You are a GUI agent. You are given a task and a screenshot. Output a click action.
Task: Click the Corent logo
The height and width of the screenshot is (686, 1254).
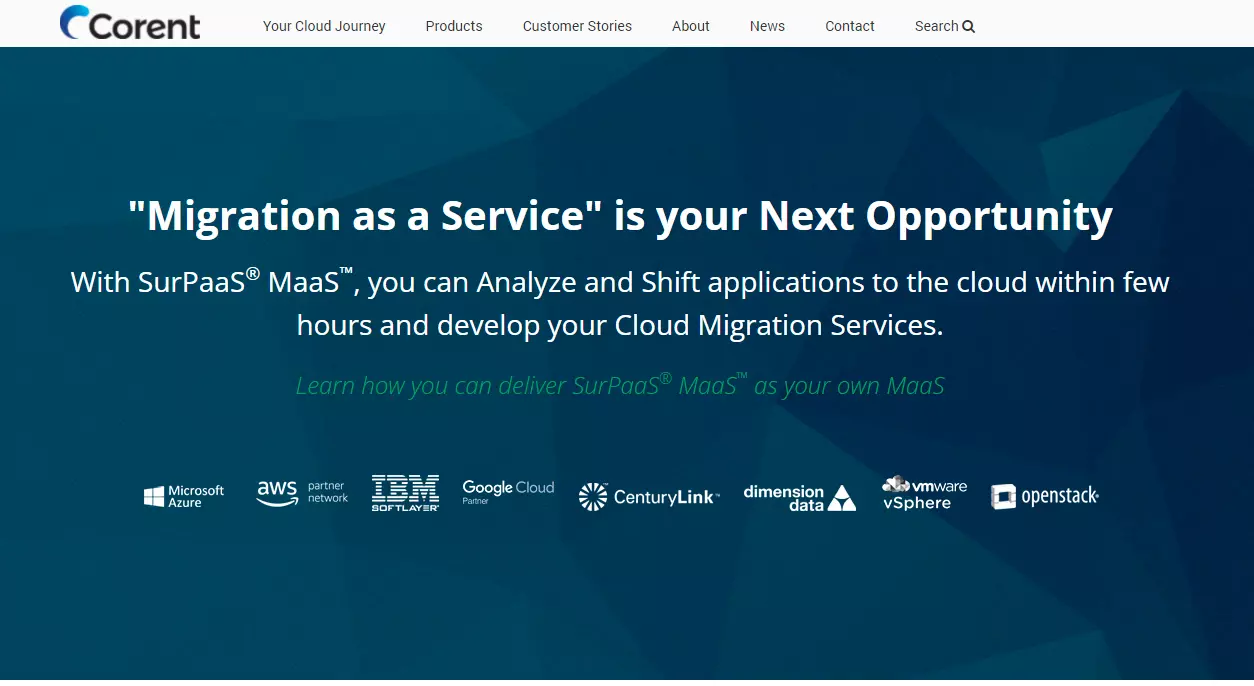tap(129, 23)
